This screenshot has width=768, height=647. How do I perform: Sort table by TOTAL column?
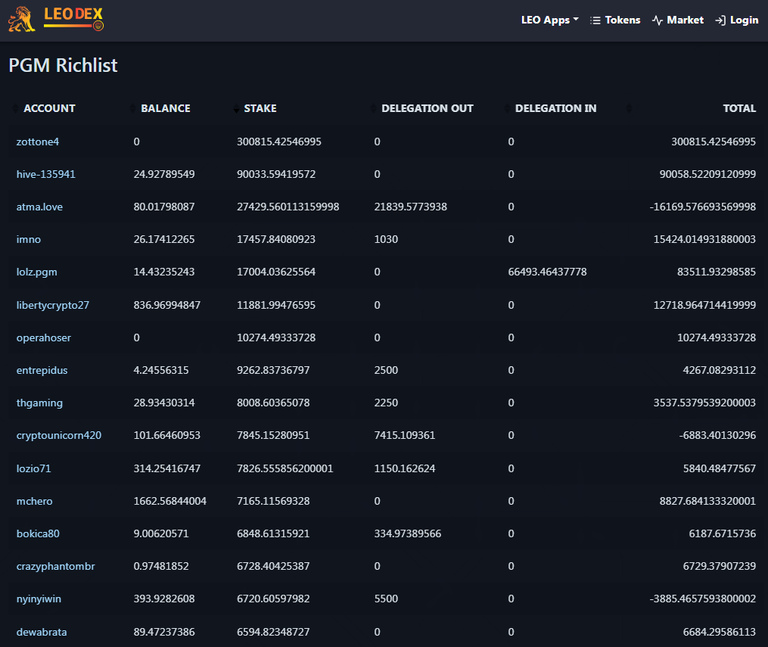739,108
